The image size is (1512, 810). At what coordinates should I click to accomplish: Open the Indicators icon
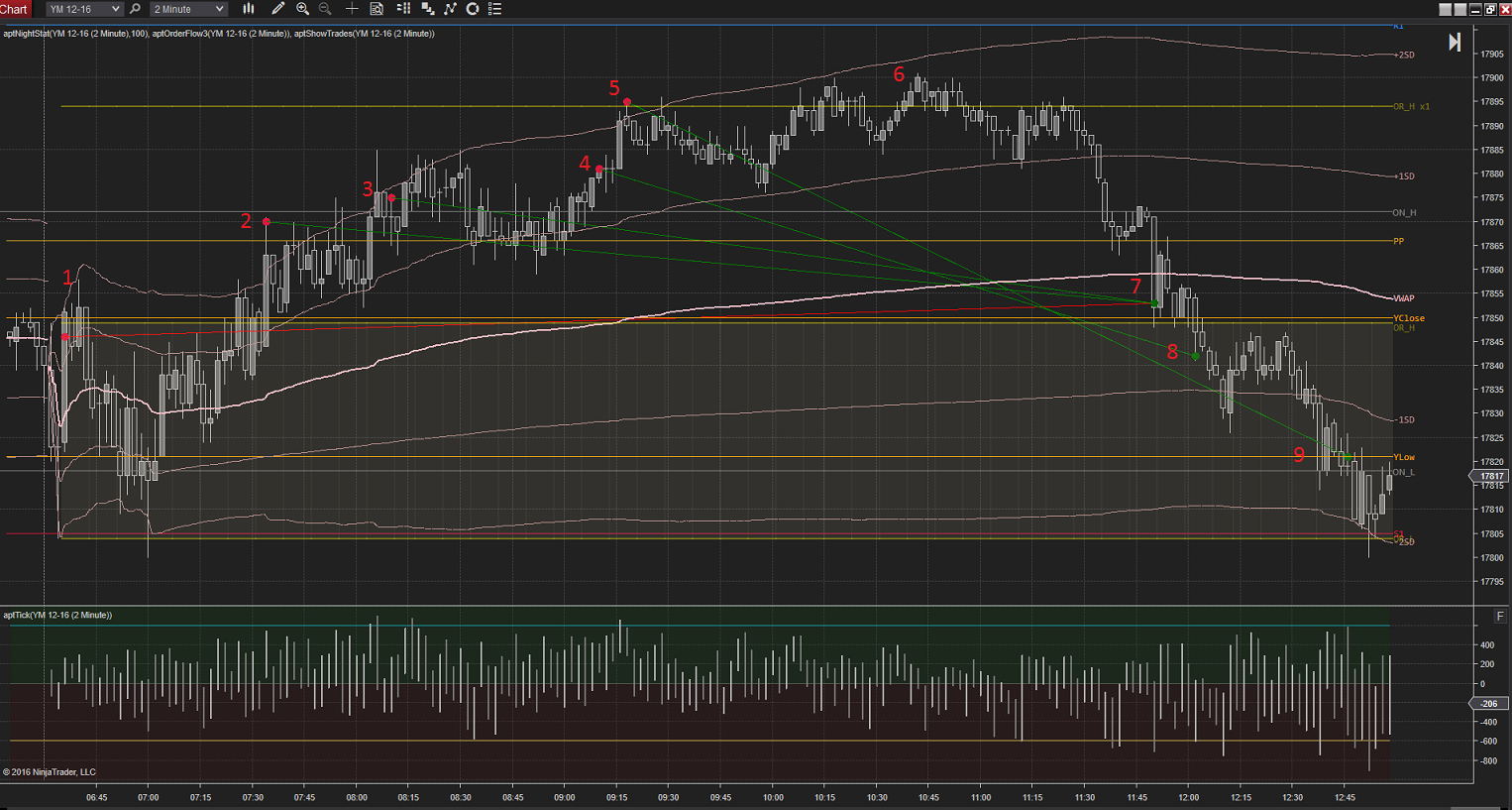coord(450,9)
